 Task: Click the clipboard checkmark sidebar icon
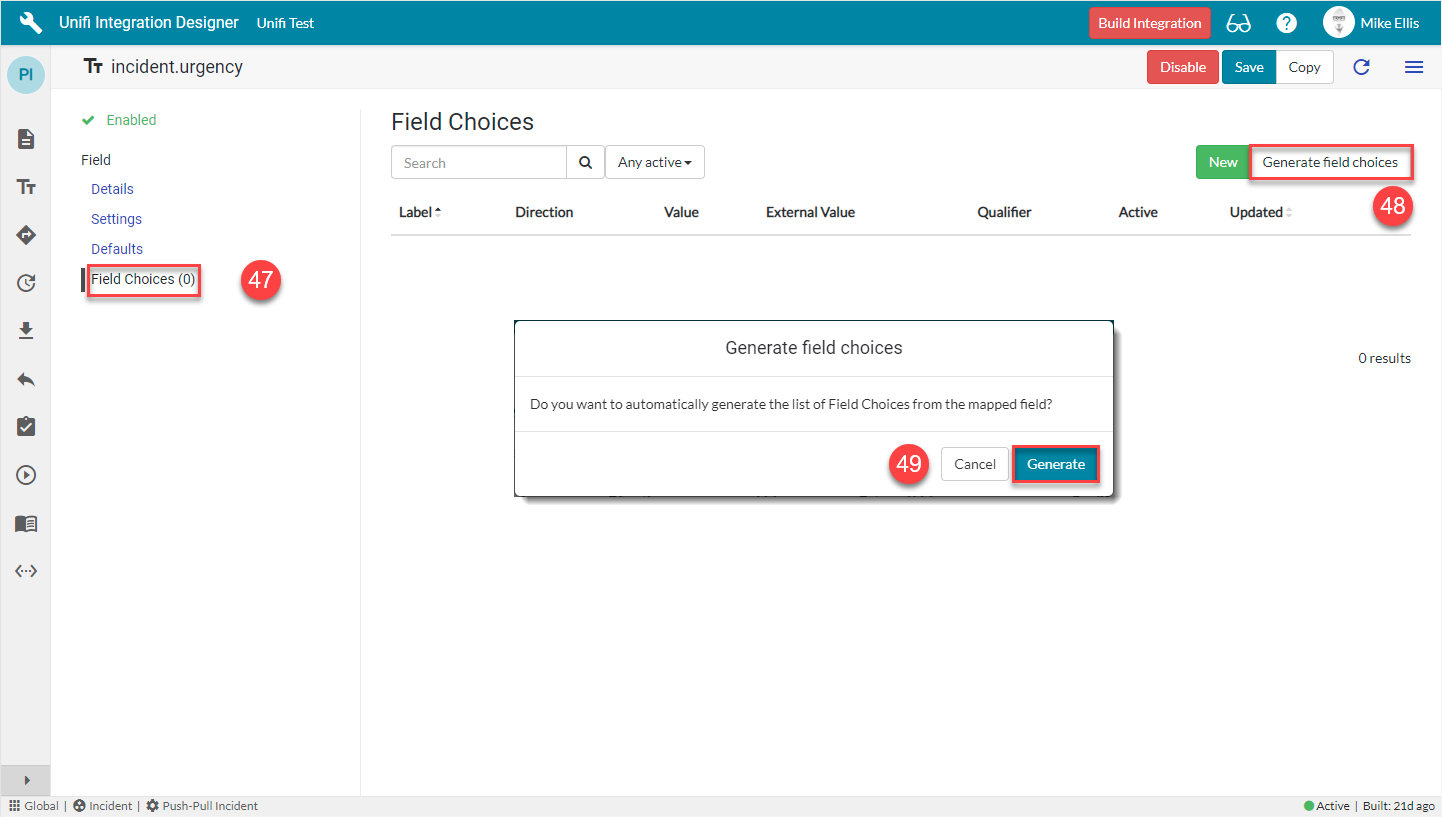pos(26,427)
